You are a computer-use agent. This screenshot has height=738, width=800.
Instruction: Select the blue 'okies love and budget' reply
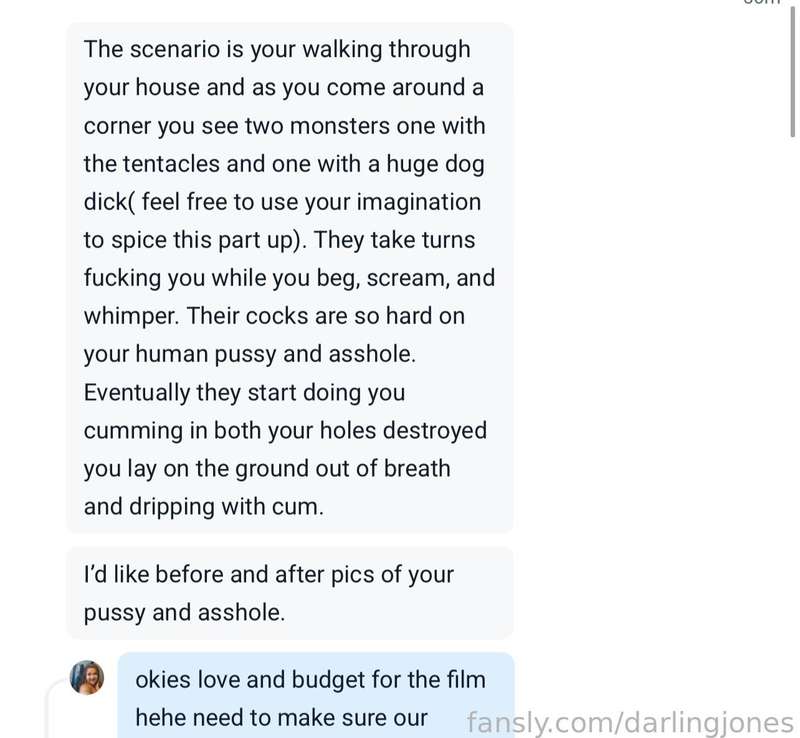(316, 695)
